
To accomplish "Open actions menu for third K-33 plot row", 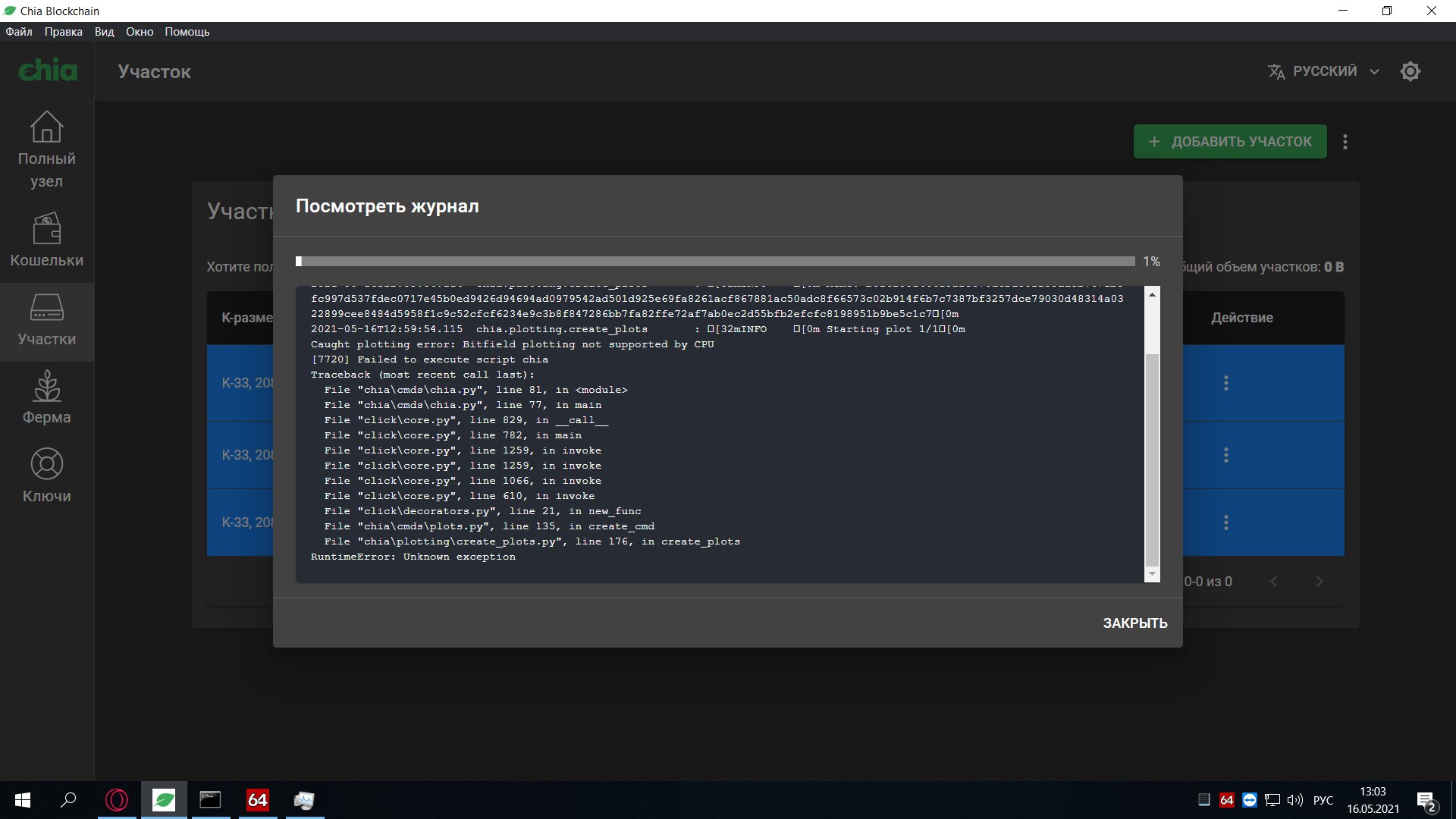I will click(x=1226, y=522).
